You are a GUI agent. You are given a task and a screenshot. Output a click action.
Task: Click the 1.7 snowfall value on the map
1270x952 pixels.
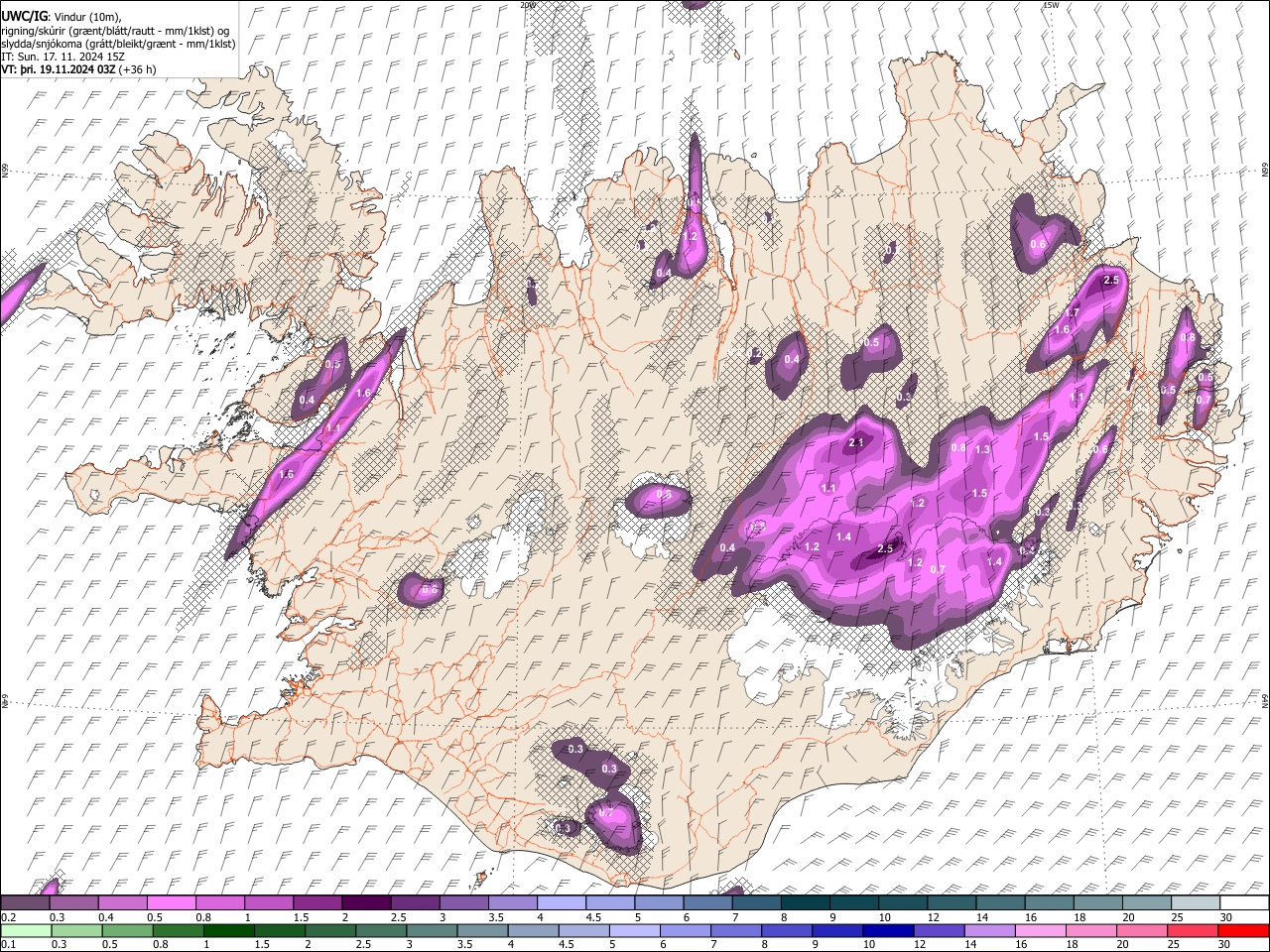pyautogui.click(x=1073, y=312)
